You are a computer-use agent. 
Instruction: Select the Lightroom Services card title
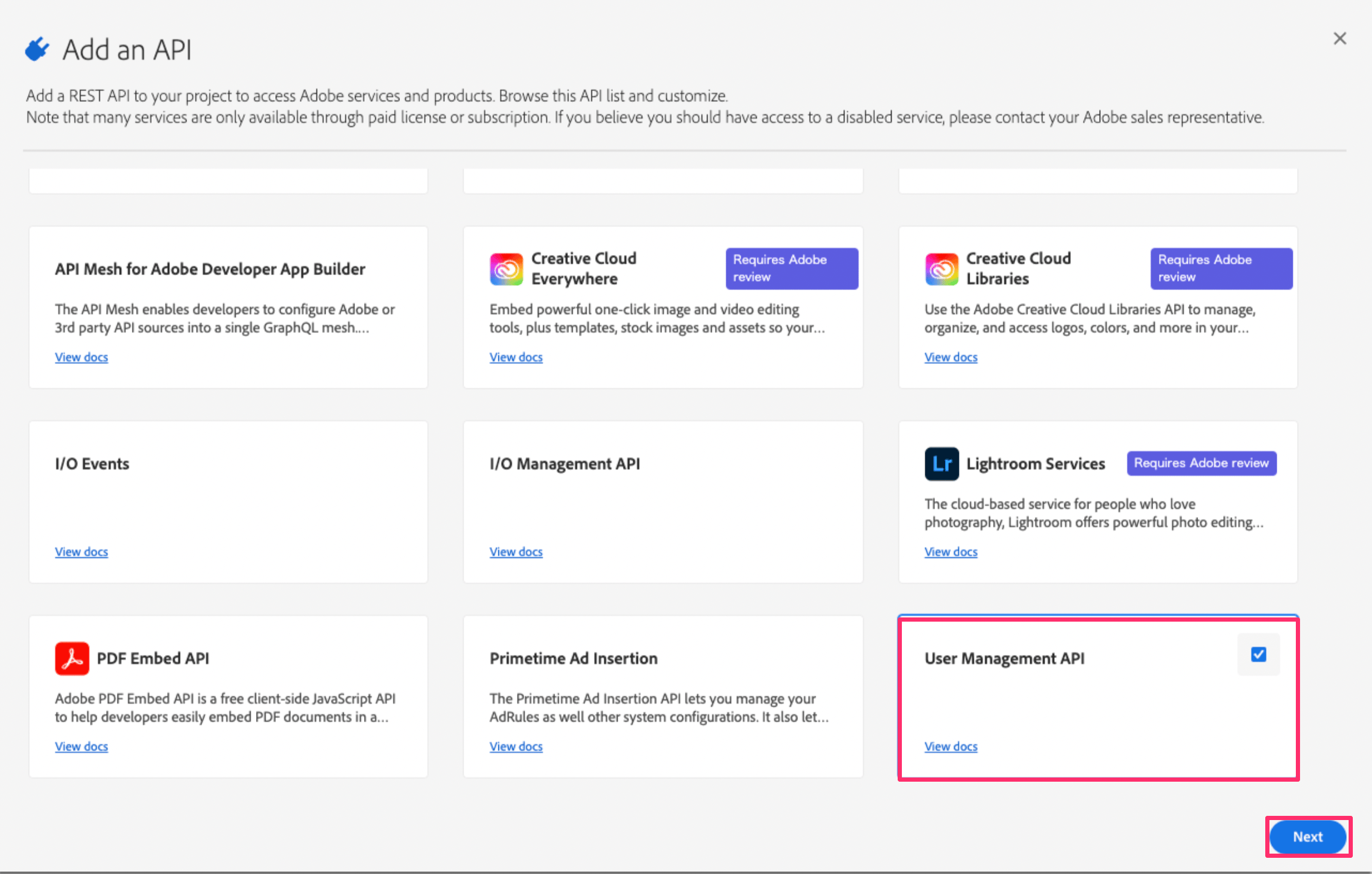tap(1036, 463)
